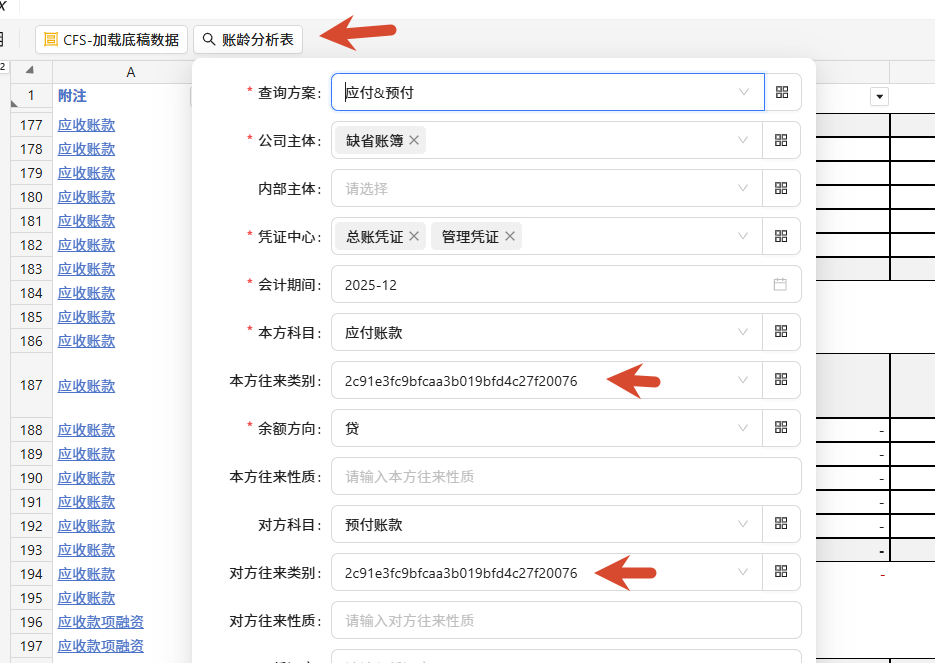Screen dimensions: 935x663
Task: Open grid selector beside 查询方案 field
Action: [x=782, y=92]
